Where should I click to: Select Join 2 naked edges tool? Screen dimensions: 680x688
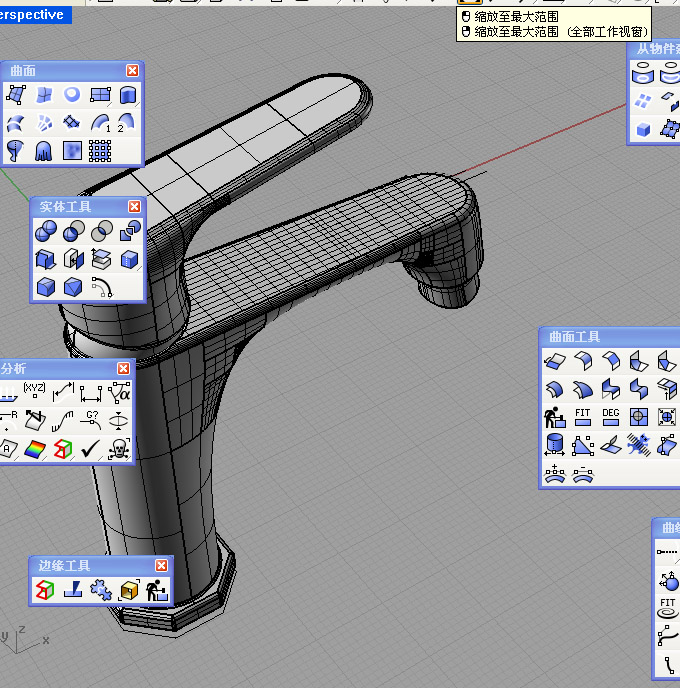[x=129, y=590]
